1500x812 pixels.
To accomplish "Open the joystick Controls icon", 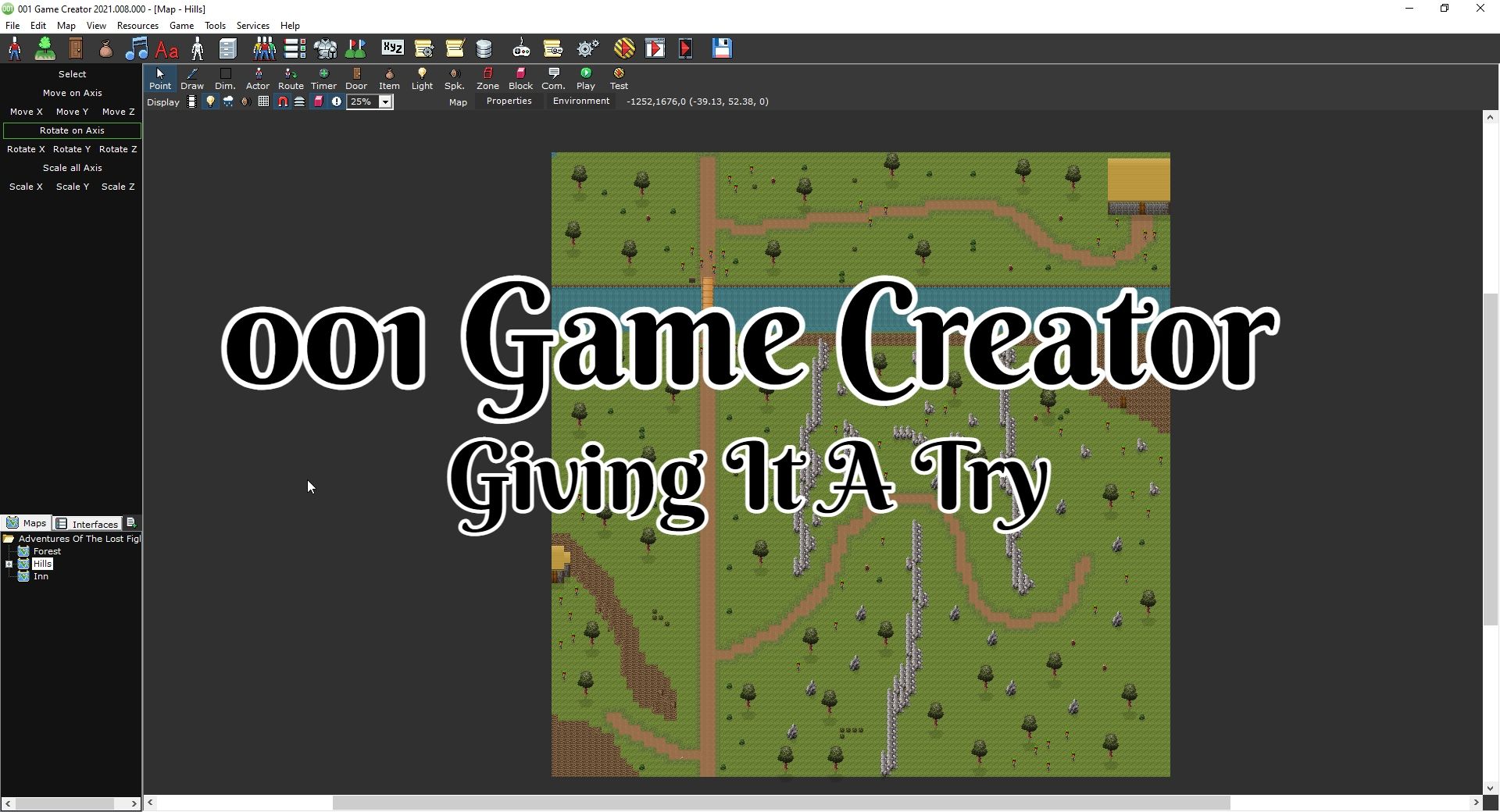I will point(521,48).
